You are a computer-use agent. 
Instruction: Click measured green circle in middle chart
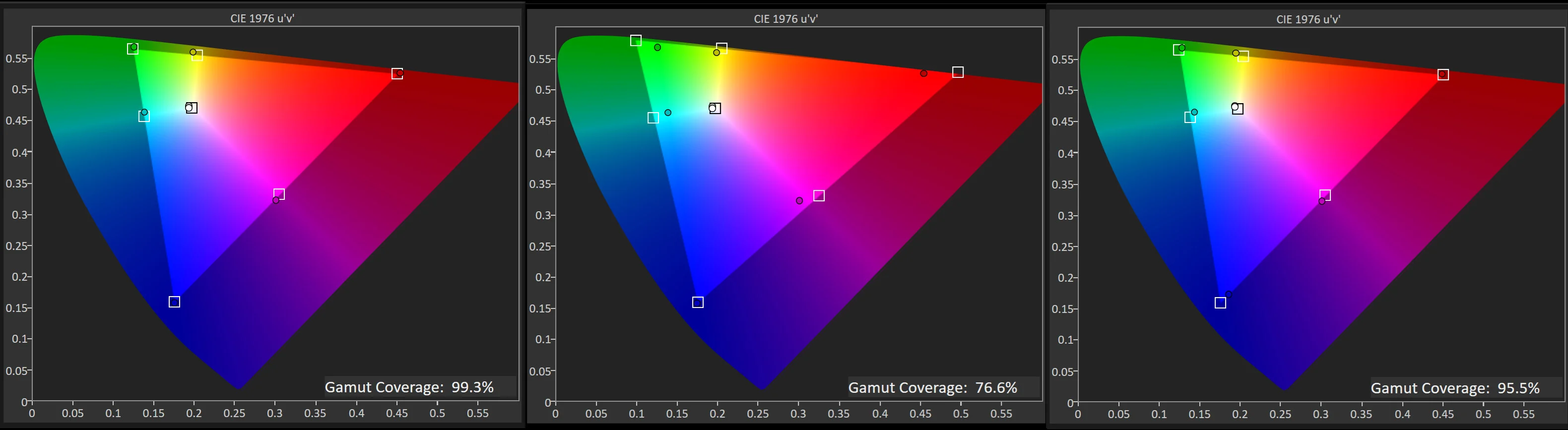pyautogui.click(x=657, y=48)
